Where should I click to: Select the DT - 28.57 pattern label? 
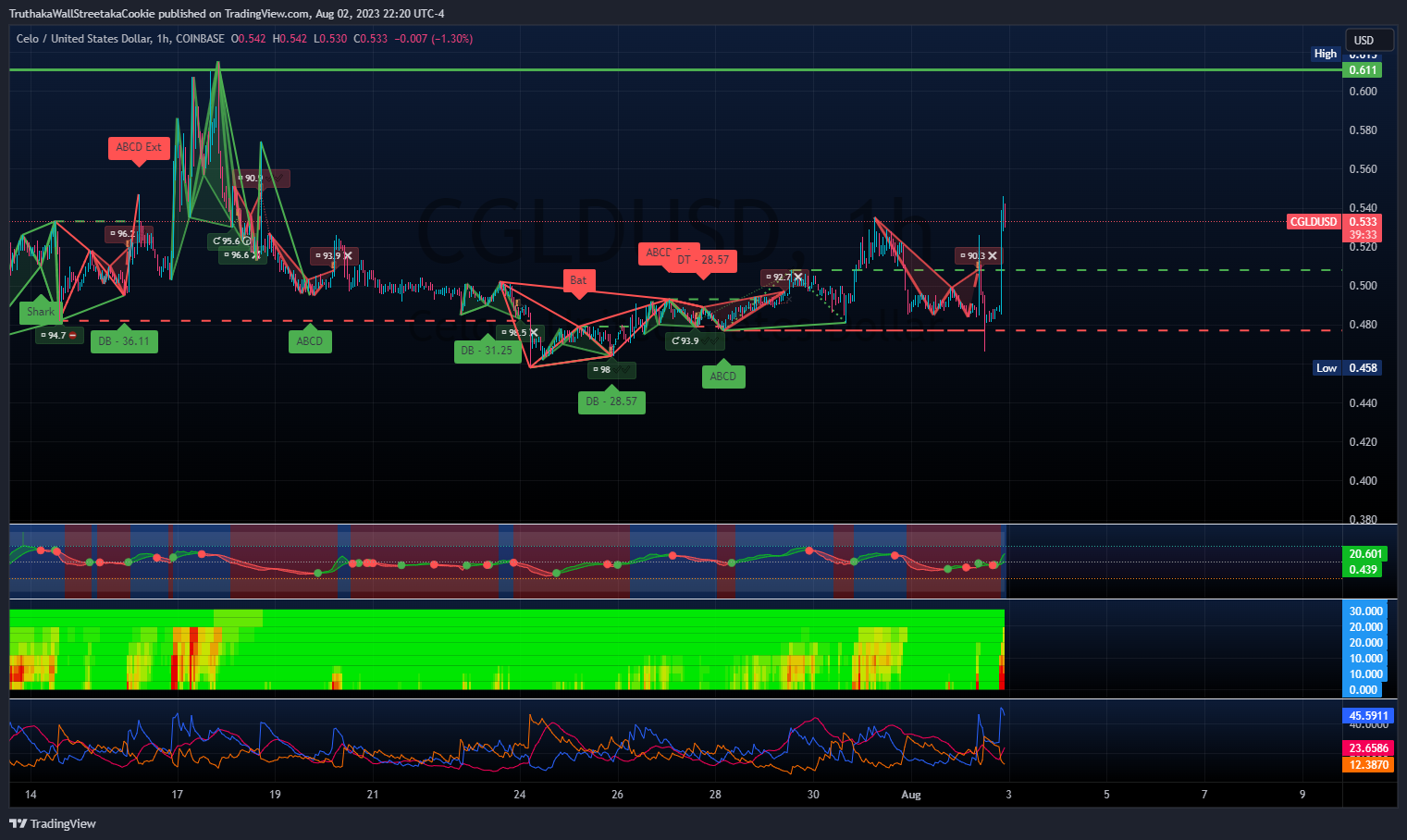pos(703,260)
